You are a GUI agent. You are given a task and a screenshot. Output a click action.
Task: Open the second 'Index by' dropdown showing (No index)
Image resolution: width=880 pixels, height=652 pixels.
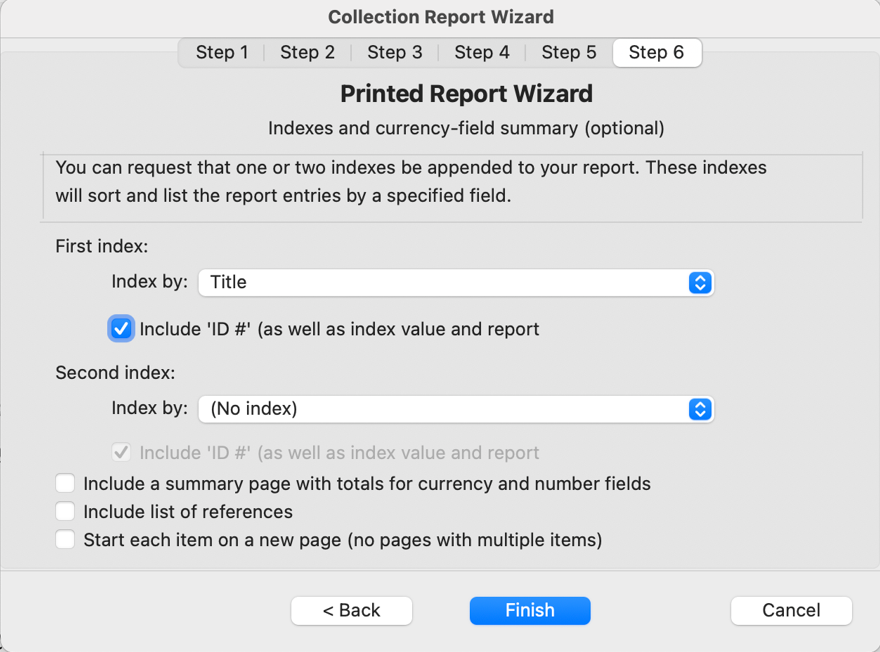point(455,409)
